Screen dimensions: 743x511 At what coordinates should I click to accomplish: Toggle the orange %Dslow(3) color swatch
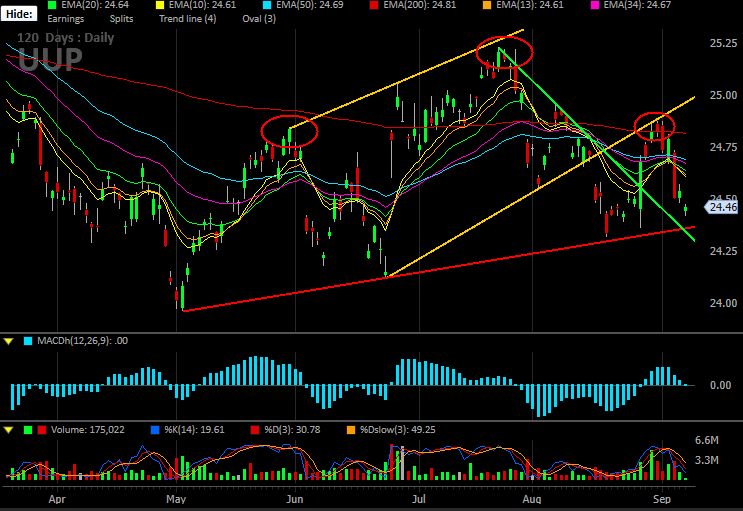351,430
